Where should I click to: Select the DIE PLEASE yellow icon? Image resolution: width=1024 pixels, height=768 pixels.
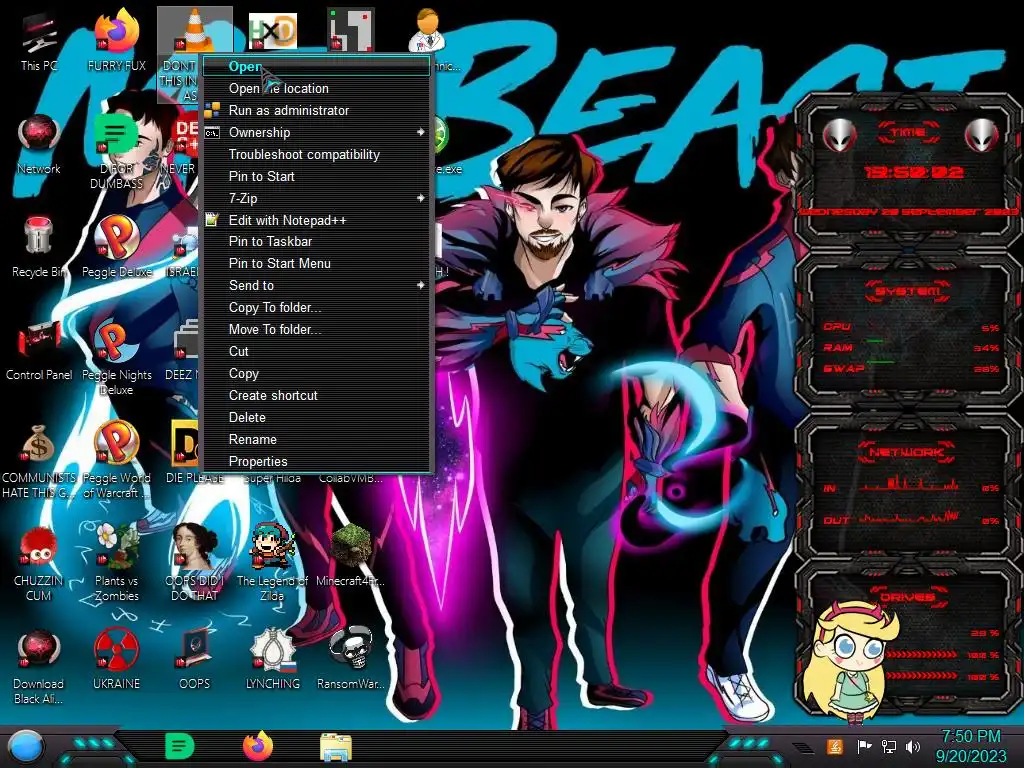click(x=186, y=452)
